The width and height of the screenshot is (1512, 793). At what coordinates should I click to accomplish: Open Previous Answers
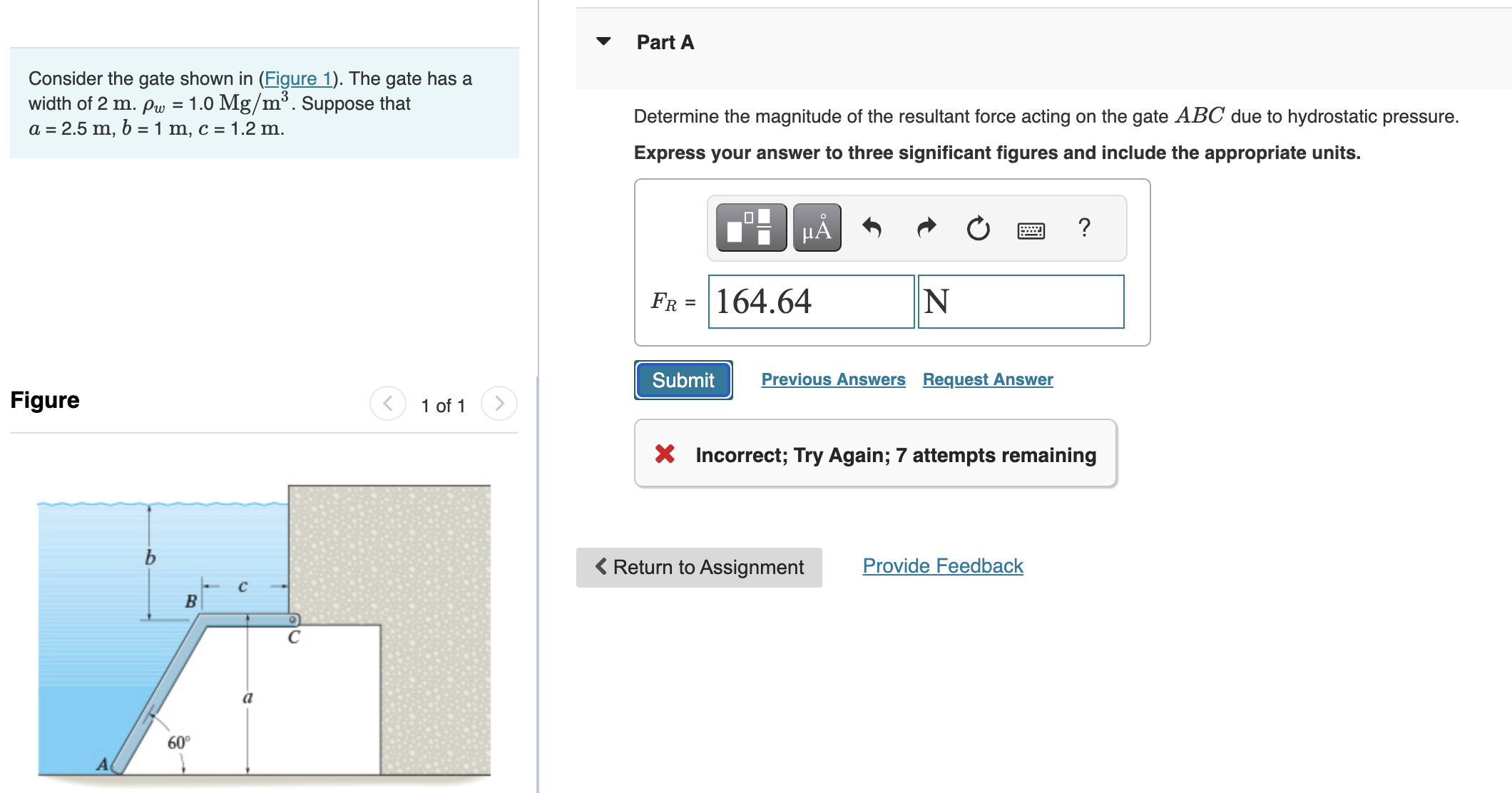pyautogui.click(x=833, y=379)
